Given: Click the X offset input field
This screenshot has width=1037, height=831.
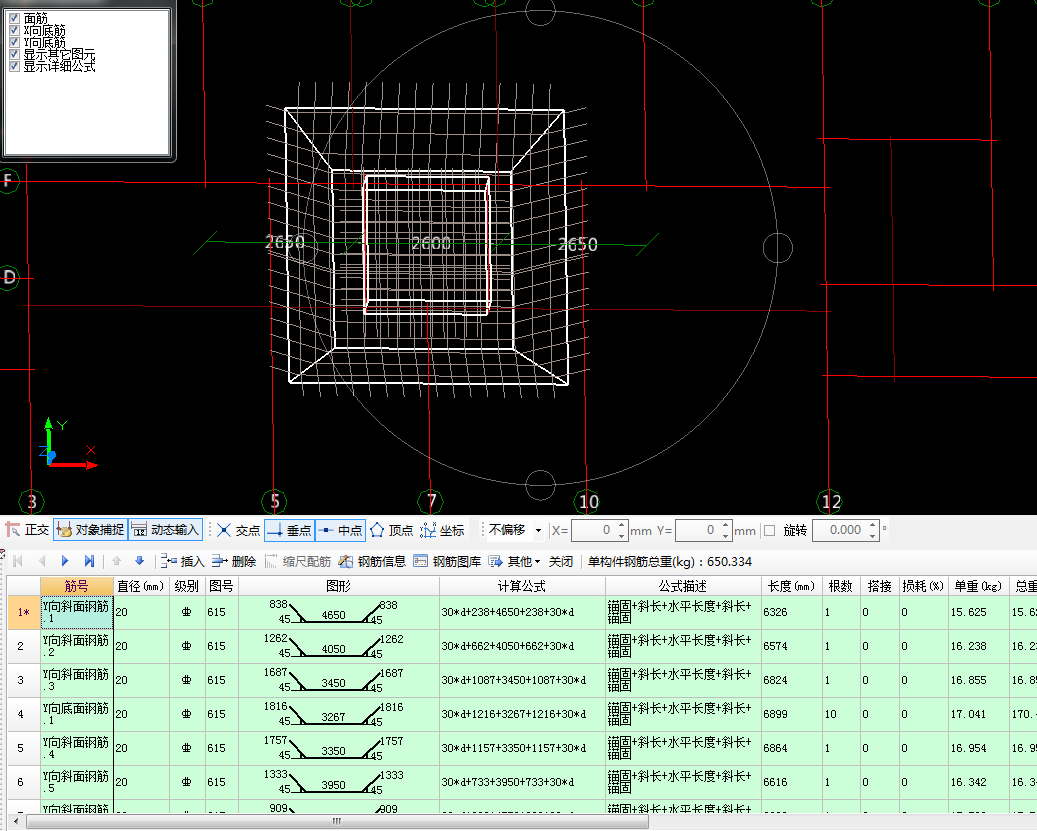Looking at the screenshot, I should (x=593, y=530).
